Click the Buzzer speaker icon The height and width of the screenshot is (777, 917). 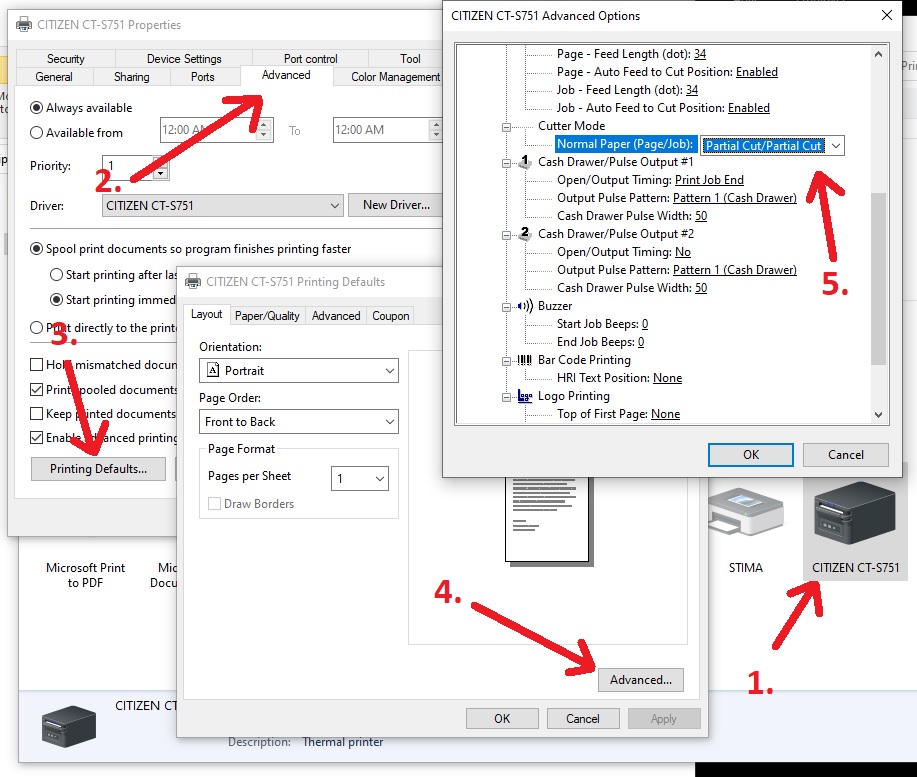coord(525,306)
